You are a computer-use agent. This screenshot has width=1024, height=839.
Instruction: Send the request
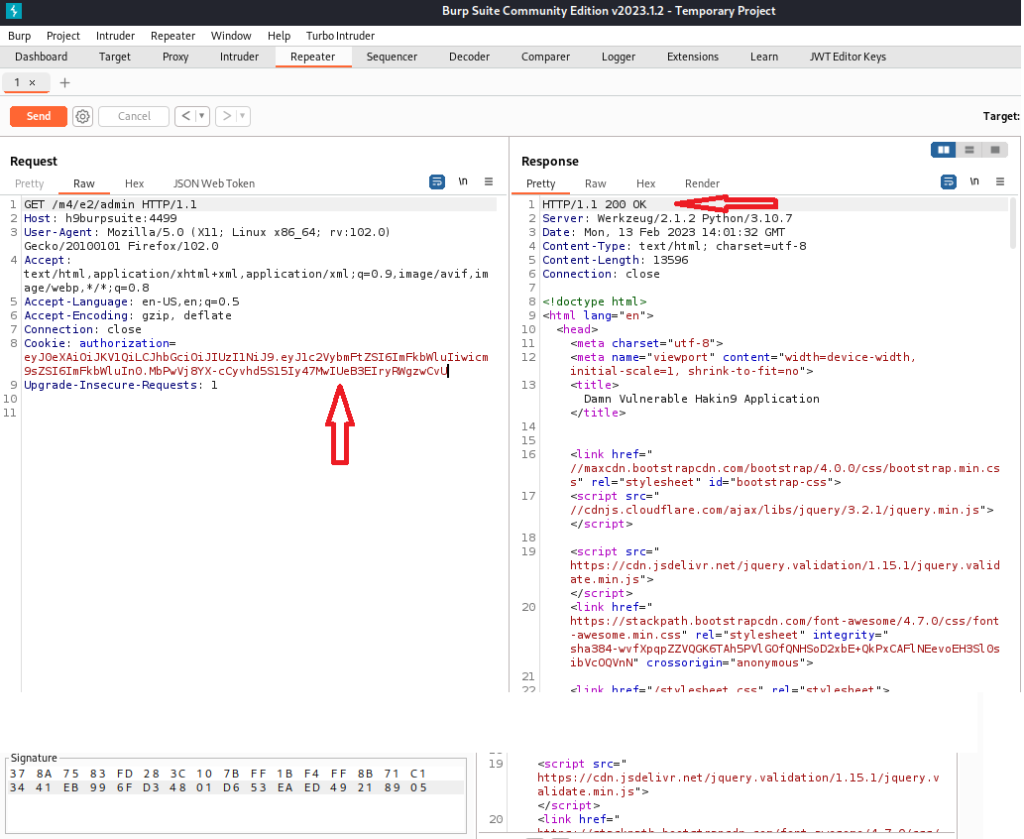coord(39,116)
